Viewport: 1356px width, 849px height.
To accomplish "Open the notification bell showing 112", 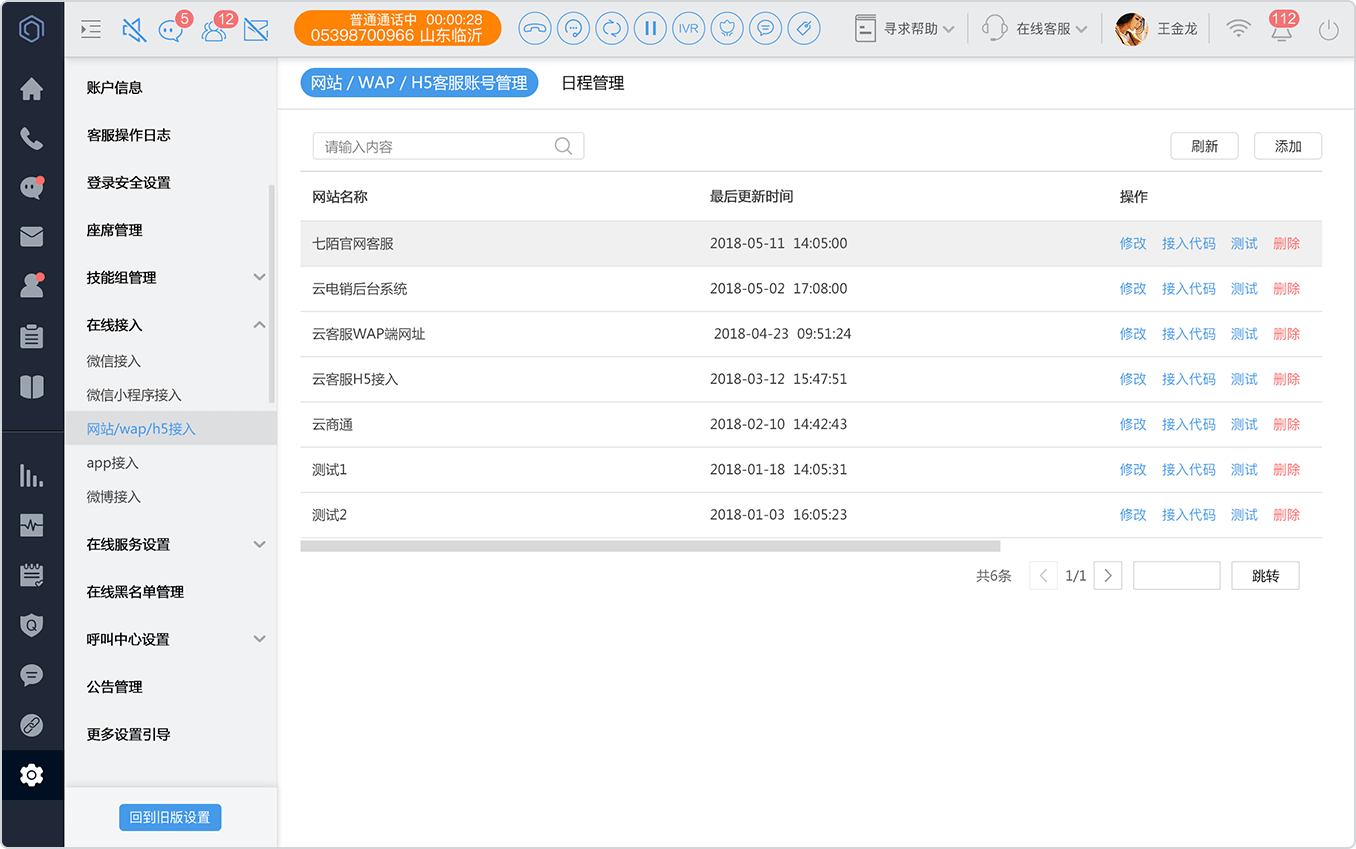I will click(1281, 28).
